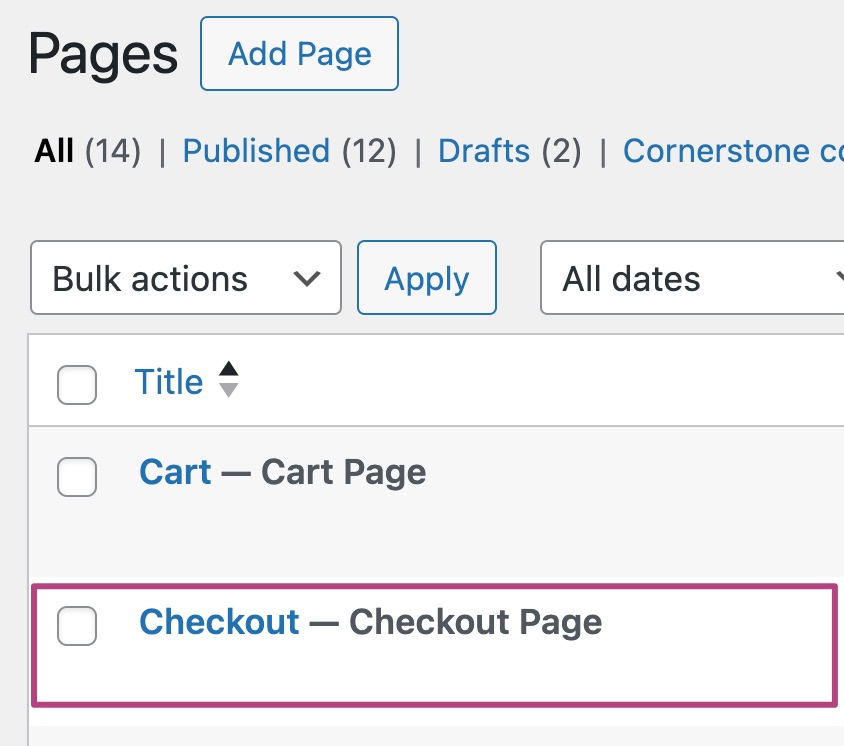The height and width of the screenshot is (746, 844).
Task: Click the Add Page button
Action: [x=299, y=54]
